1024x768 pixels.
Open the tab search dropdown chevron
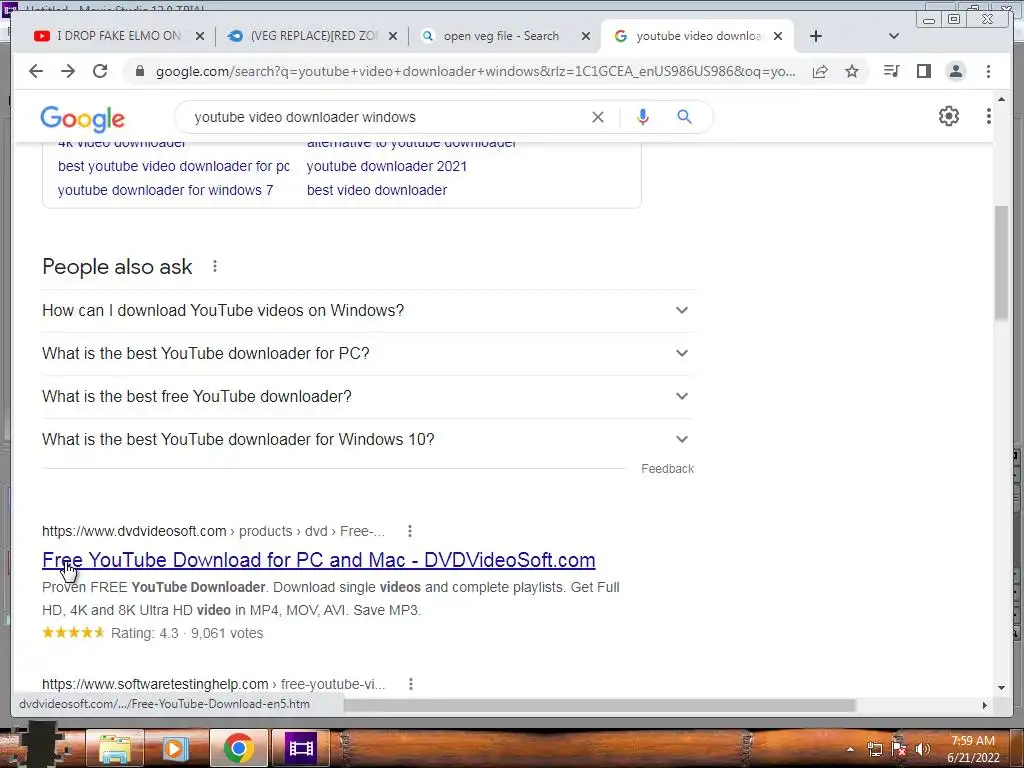[x=894, y=36]
